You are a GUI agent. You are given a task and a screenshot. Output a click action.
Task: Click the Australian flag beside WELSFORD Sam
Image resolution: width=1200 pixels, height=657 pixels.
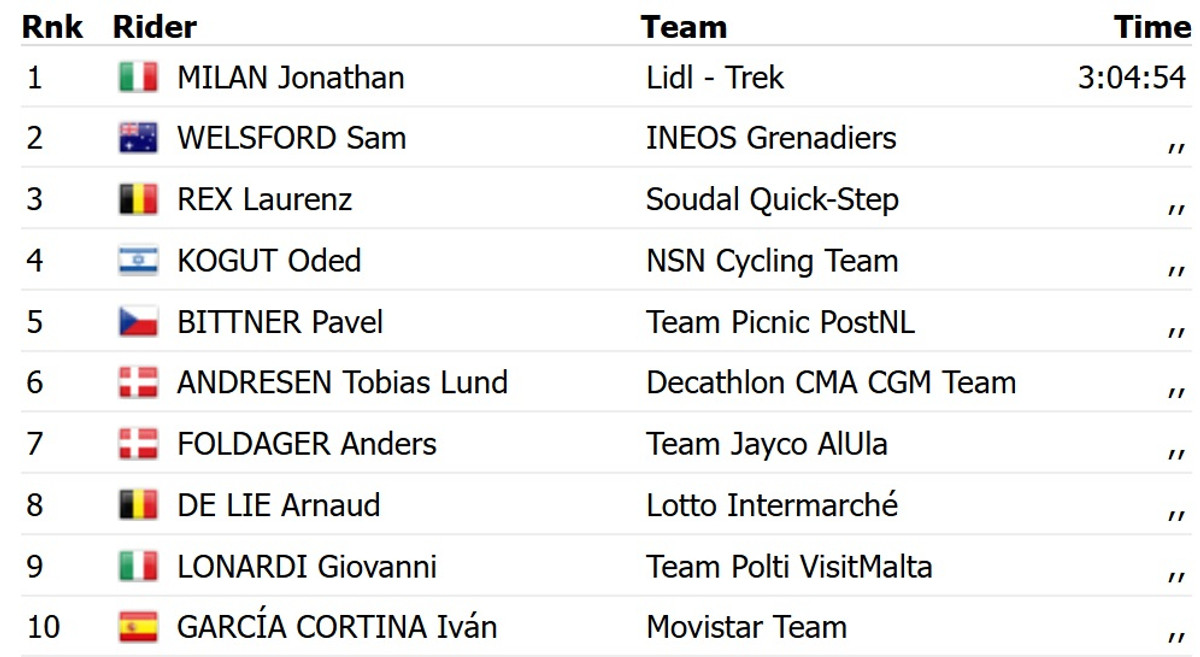pos(138,138)
